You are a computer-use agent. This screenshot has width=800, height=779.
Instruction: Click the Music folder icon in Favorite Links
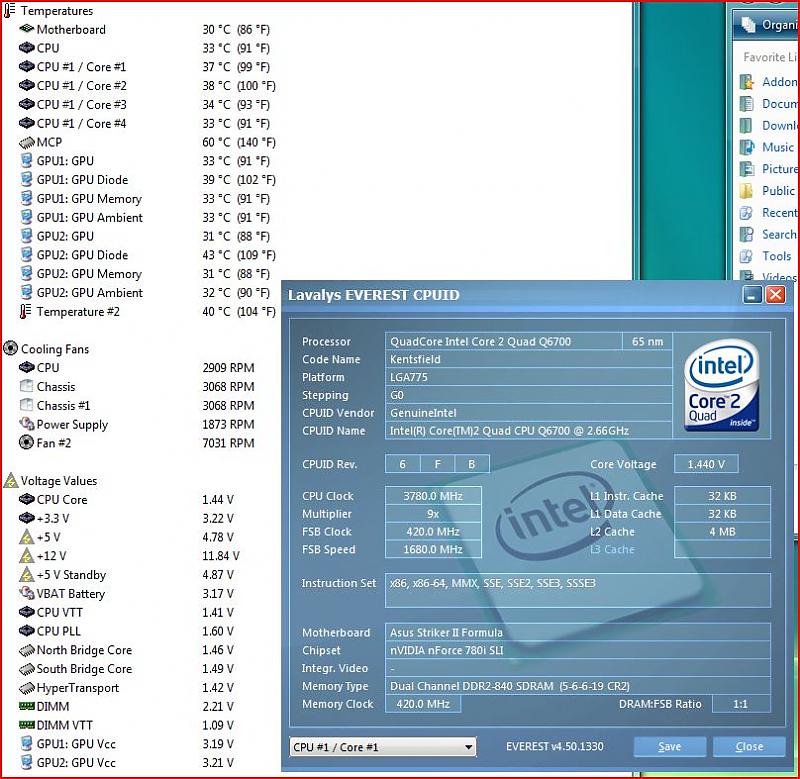point(747,147)
